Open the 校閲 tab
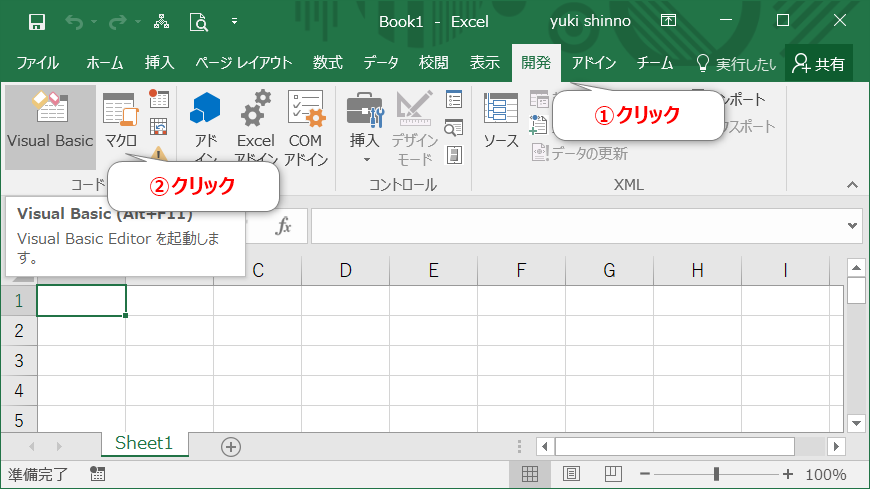870x489 pixels. 433,63
